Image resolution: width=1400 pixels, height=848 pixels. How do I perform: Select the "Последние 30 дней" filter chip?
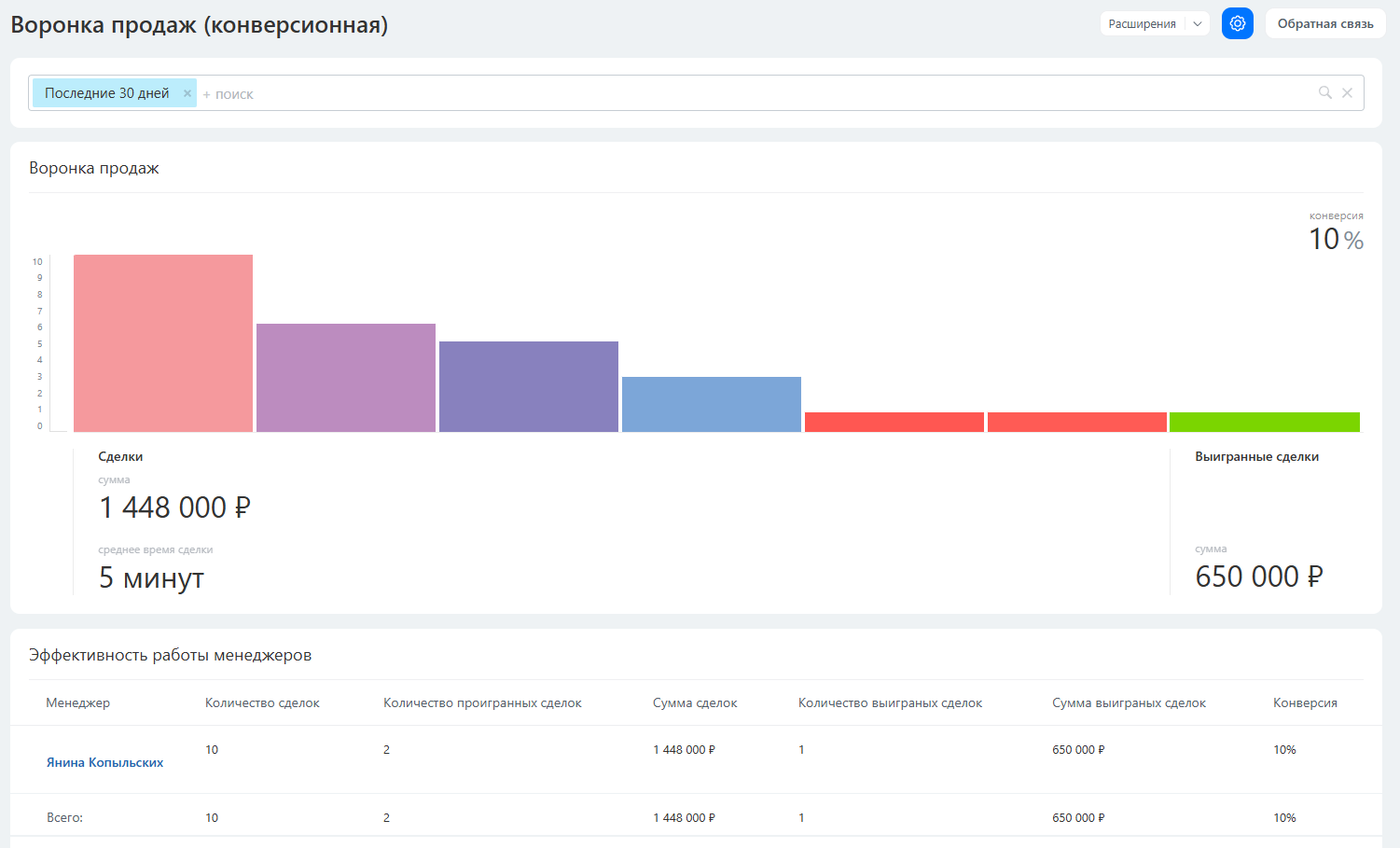pyautogui.click(x=106, y=93)
